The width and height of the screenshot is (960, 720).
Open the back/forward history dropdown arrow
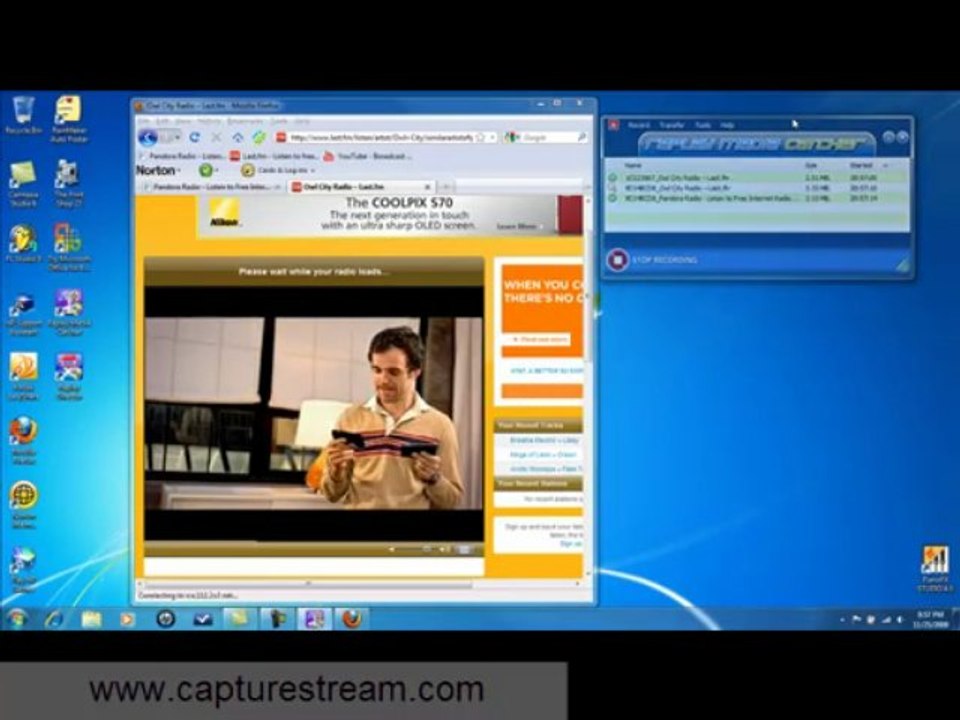[178, 138]
